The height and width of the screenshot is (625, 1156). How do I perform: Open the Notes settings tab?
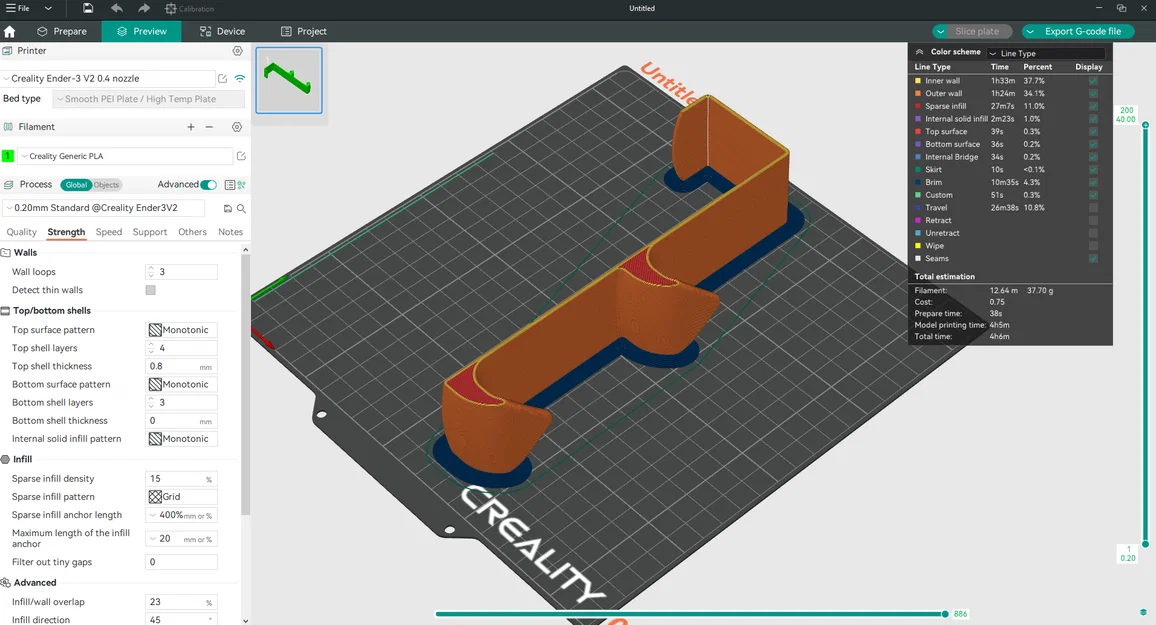click(231, 231)
